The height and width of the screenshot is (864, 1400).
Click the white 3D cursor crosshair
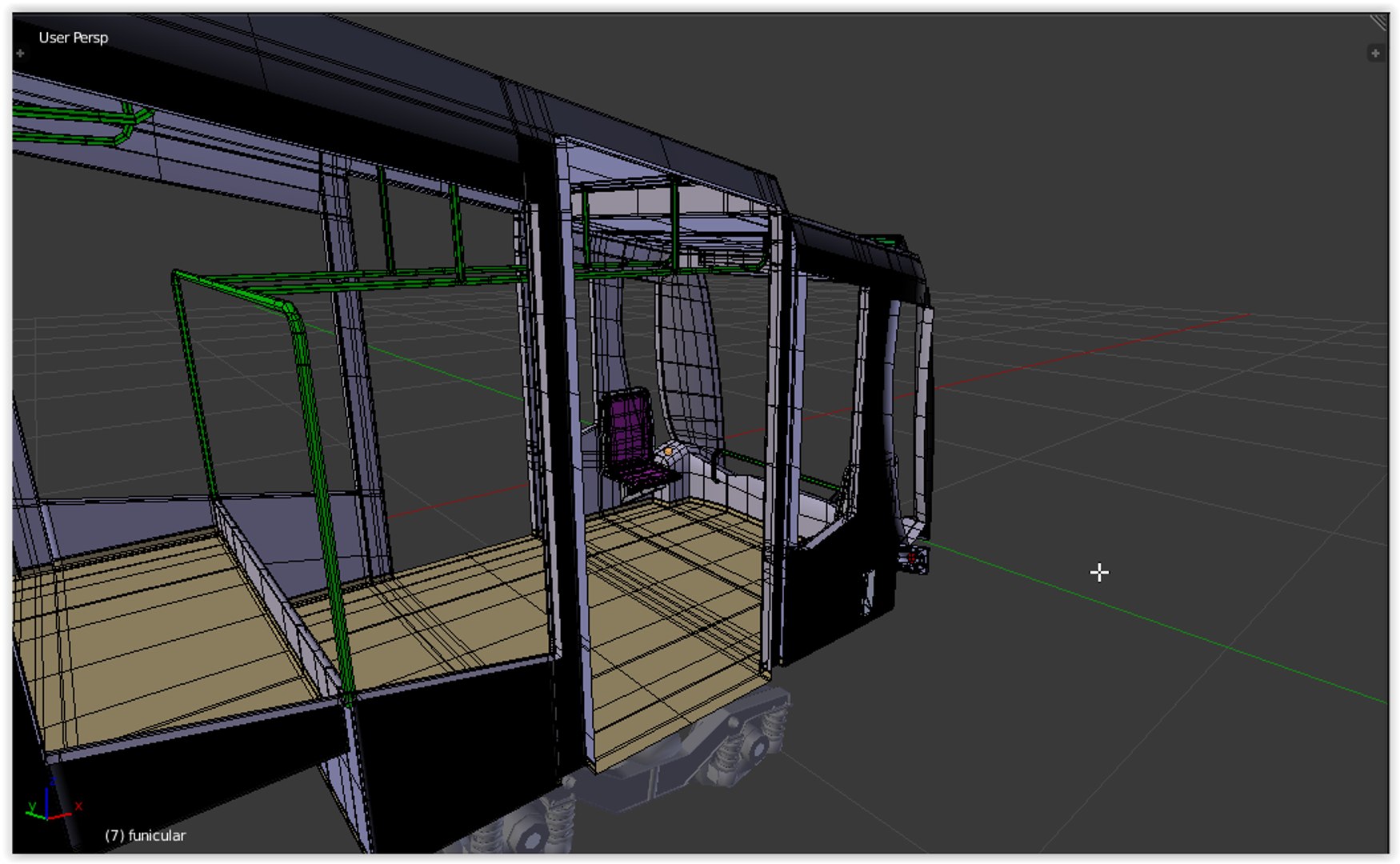pos(1099,573)
